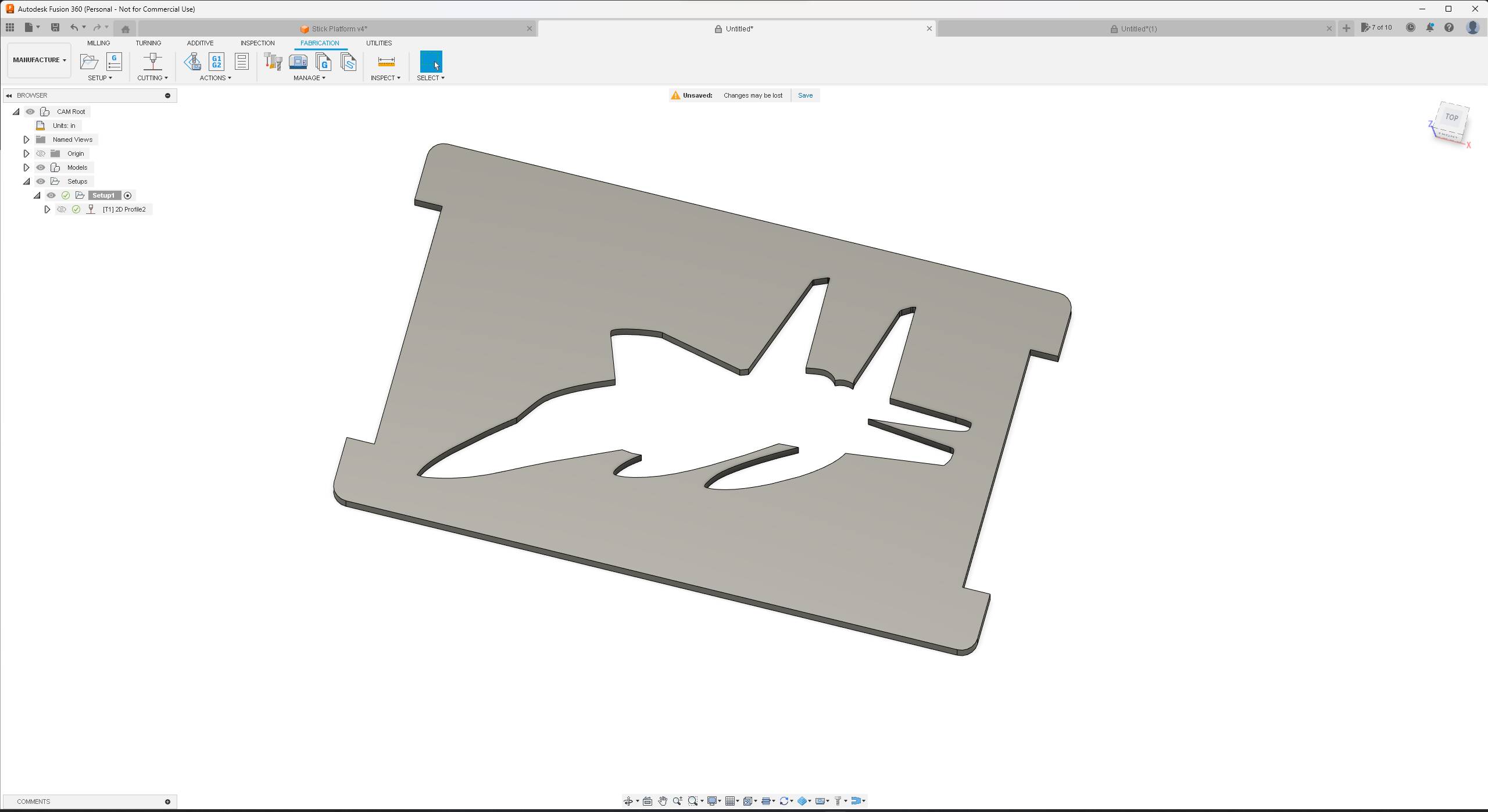Click the Save link in unsaved warning
The height and width of the screenshot is (812, 1488).
click(x=805, y=95)
